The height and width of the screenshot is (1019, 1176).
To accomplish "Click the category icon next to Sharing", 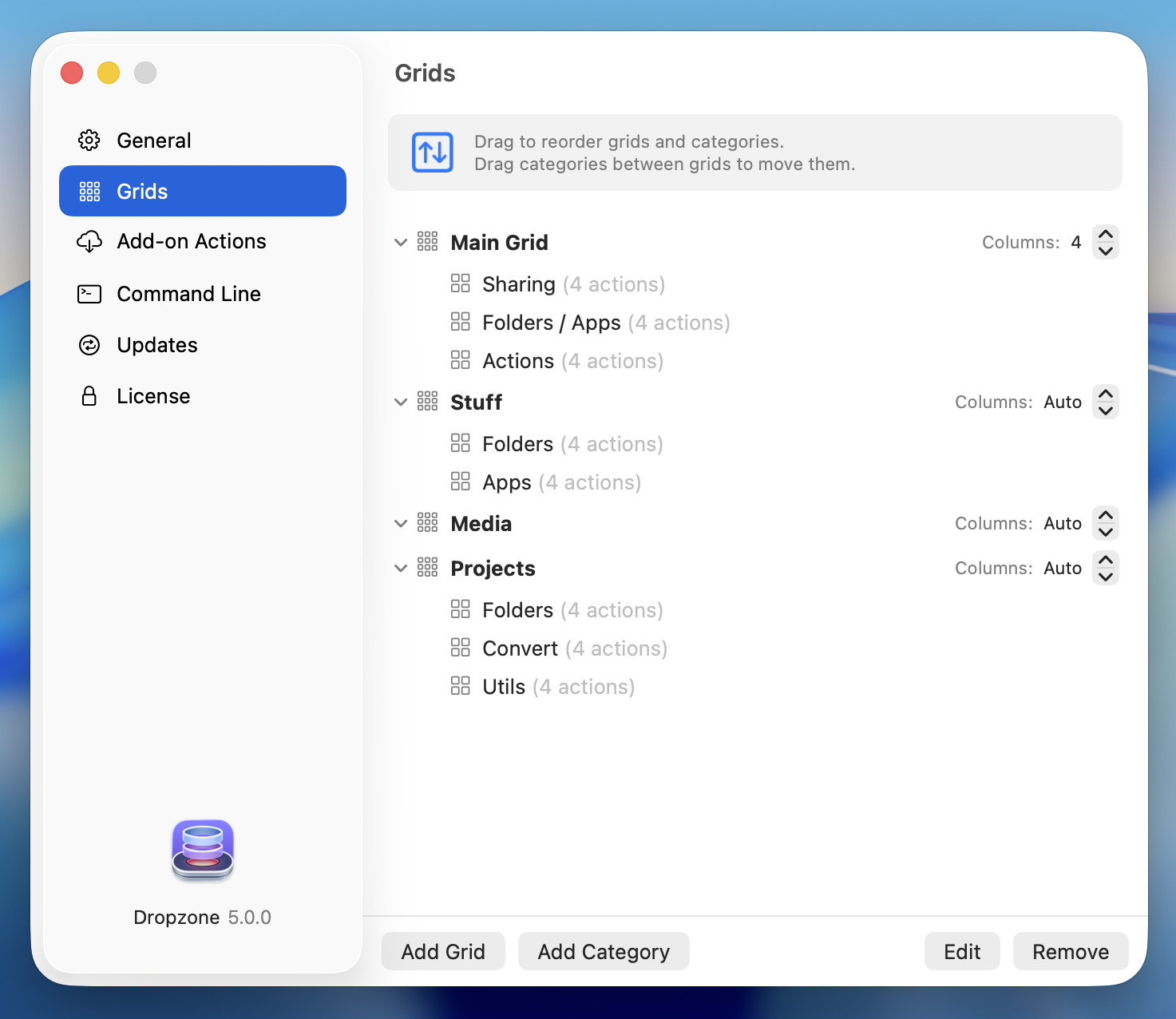I will tap(461, 283).
